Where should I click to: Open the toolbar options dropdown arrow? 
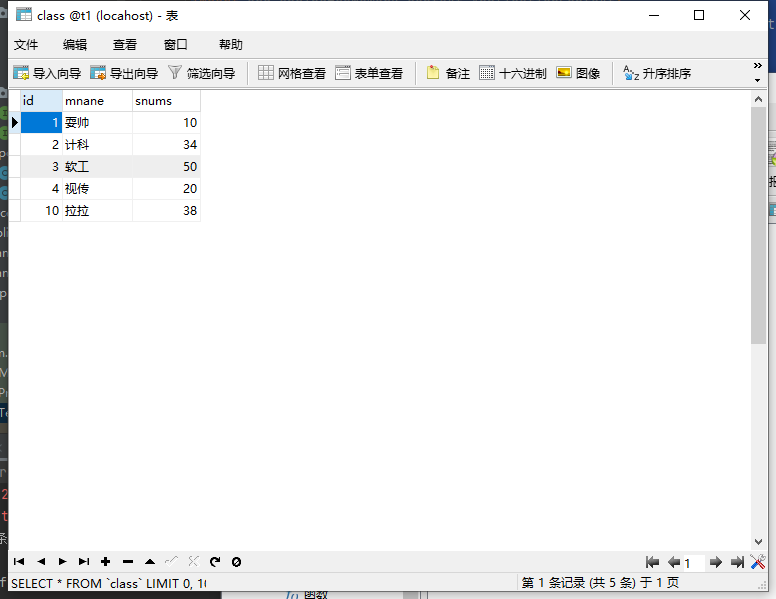pyautogui.click(x=758, y=80)
